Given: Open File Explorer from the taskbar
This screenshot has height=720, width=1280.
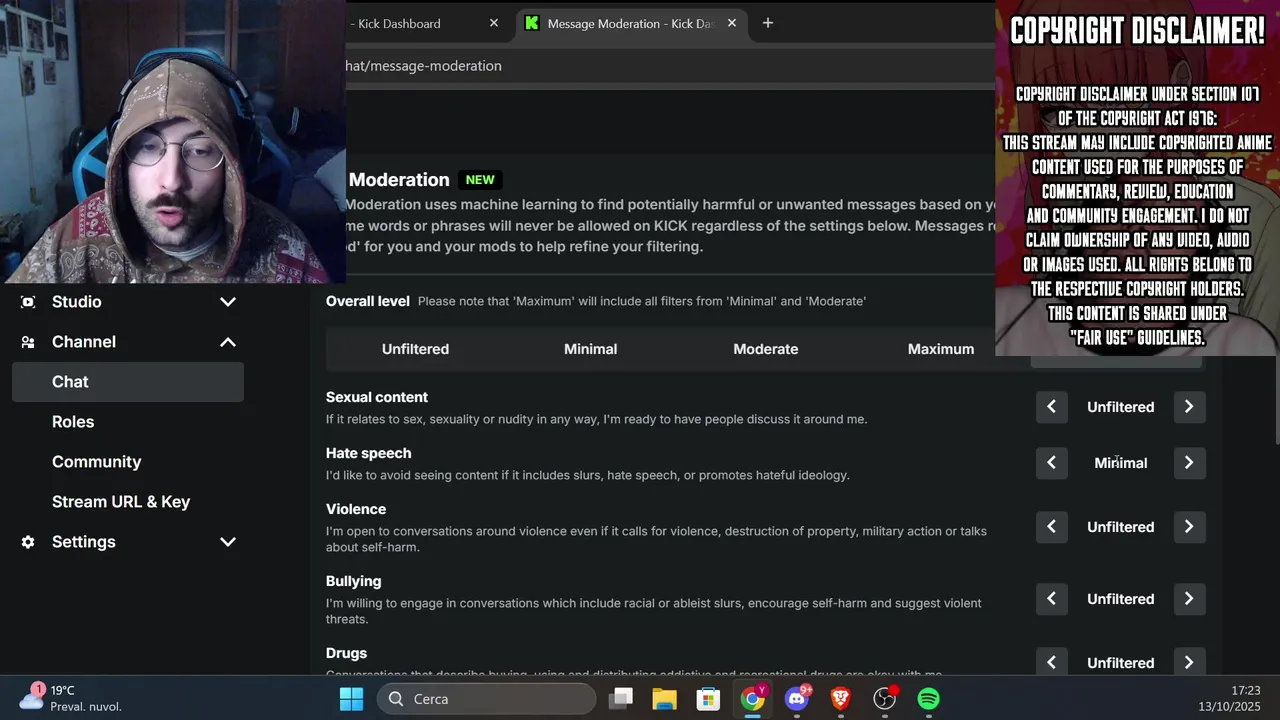Looking at the screenshot, I should (x=665, y=699).
